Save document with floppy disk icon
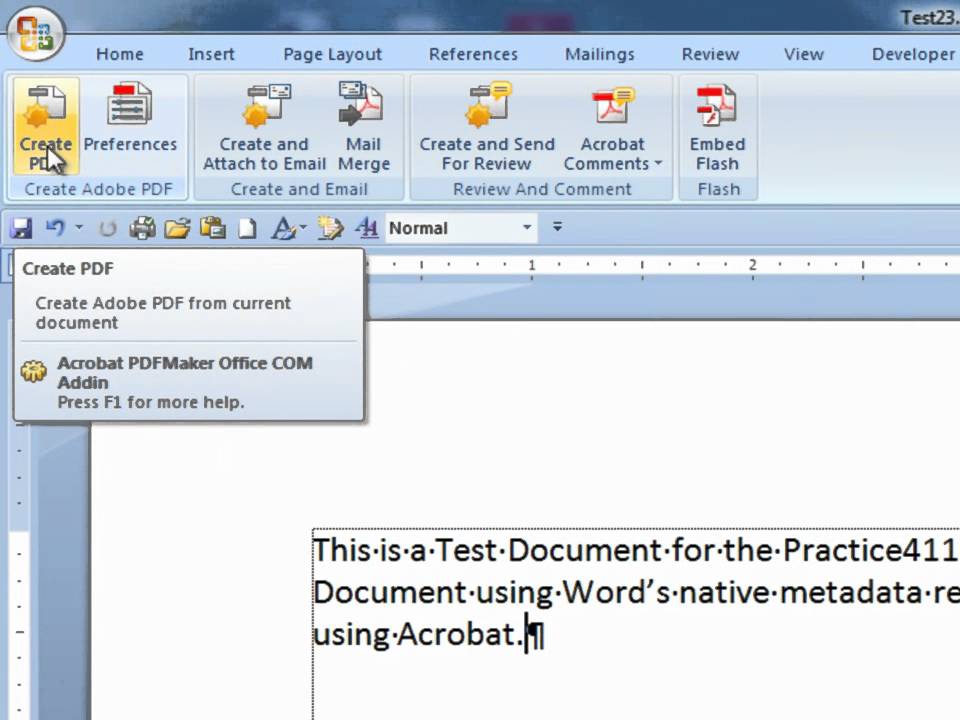 tap(21, 228)
